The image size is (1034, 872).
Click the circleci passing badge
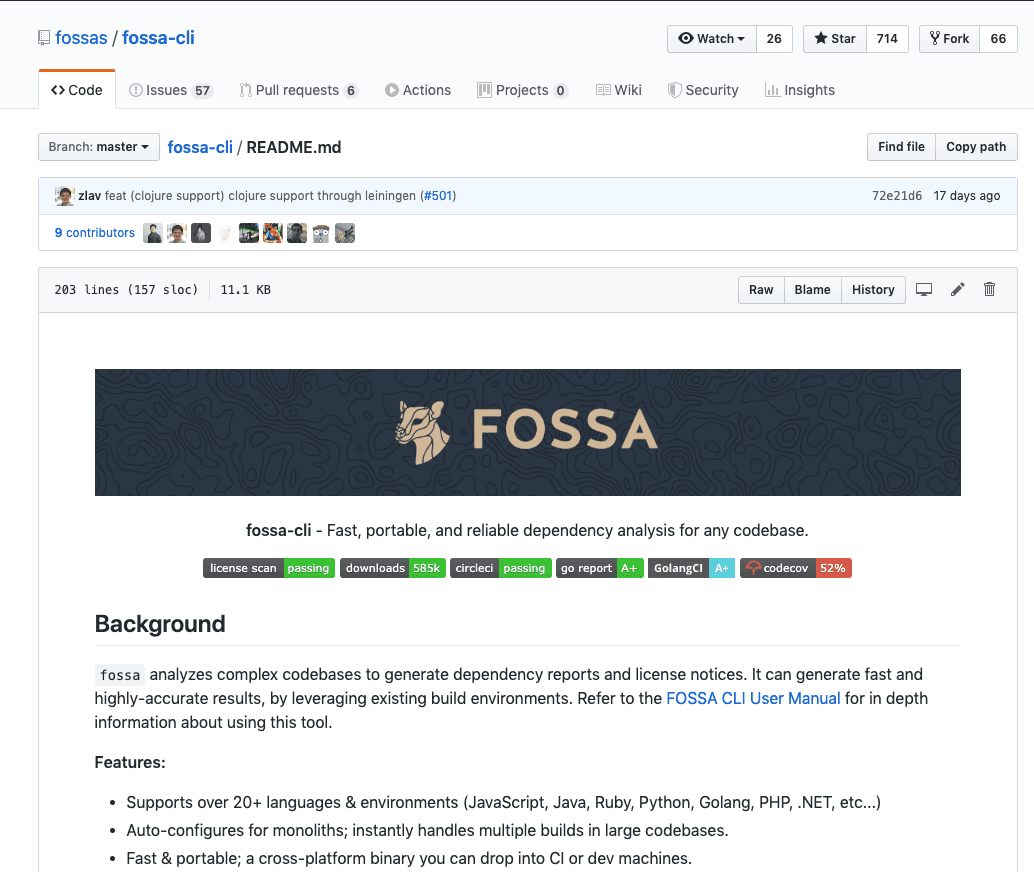tap(500, 567)
